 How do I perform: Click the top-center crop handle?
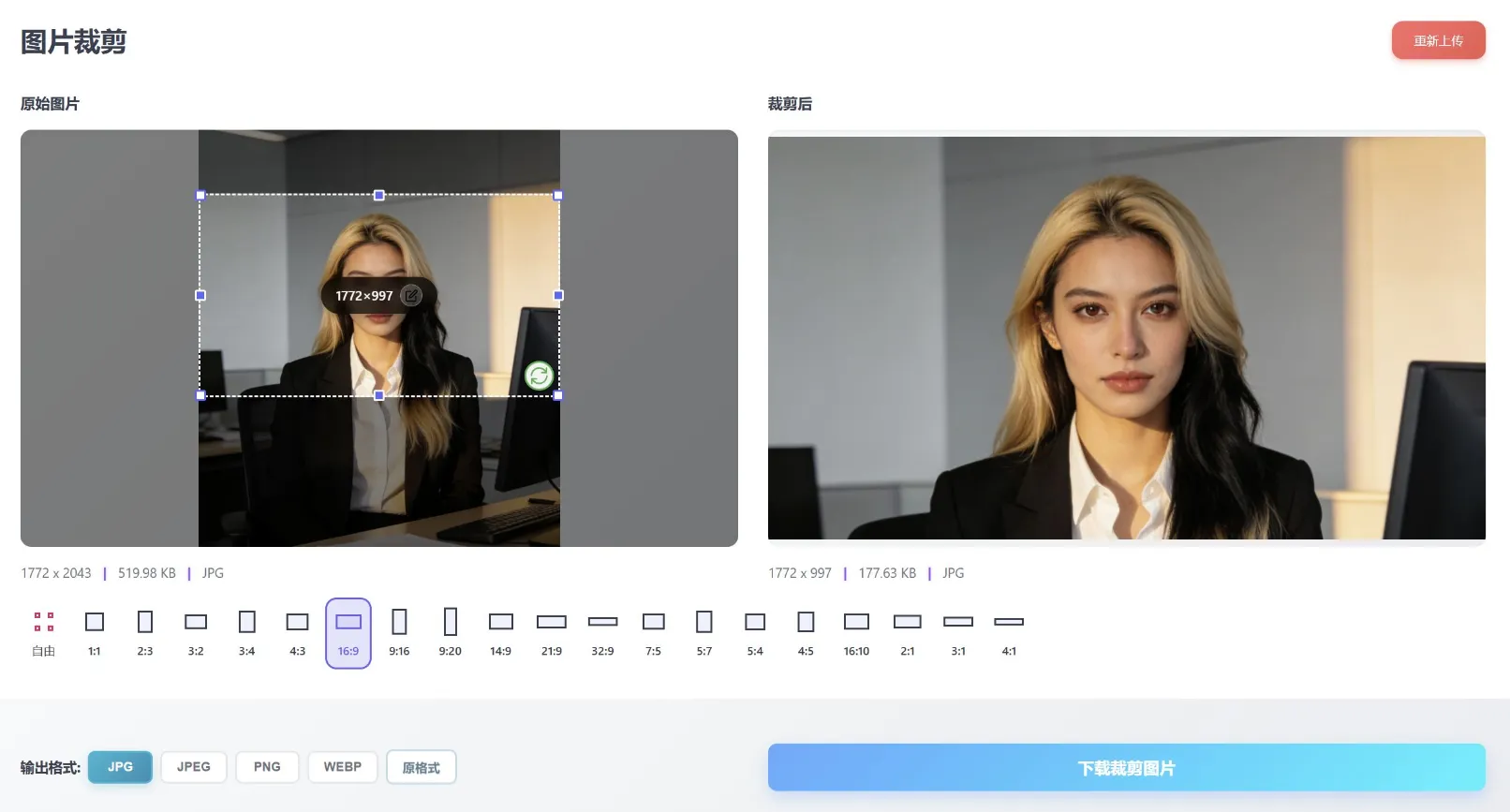[379, 196]
